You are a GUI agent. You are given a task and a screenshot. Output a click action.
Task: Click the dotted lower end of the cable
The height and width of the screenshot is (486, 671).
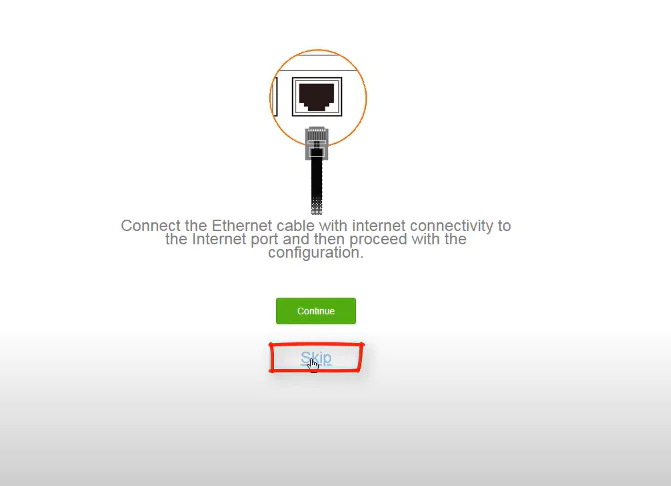point(317,207)
